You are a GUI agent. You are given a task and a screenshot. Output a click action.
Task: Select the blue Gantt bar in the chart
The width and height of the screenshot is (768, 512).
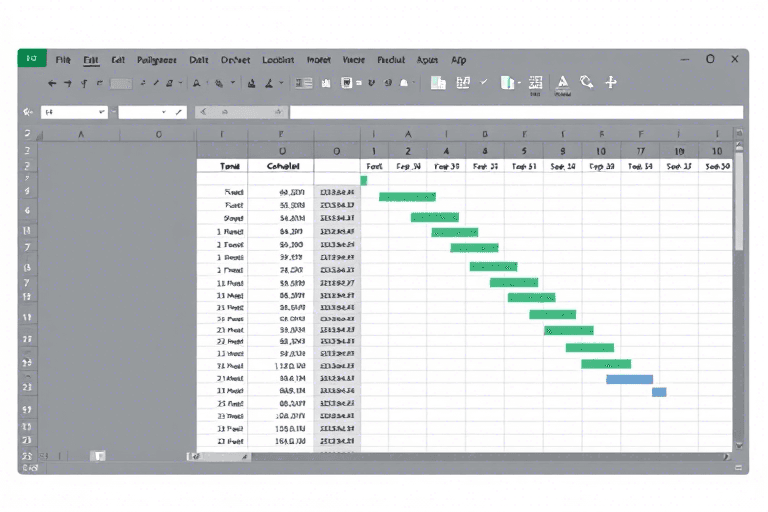(629, 379)
